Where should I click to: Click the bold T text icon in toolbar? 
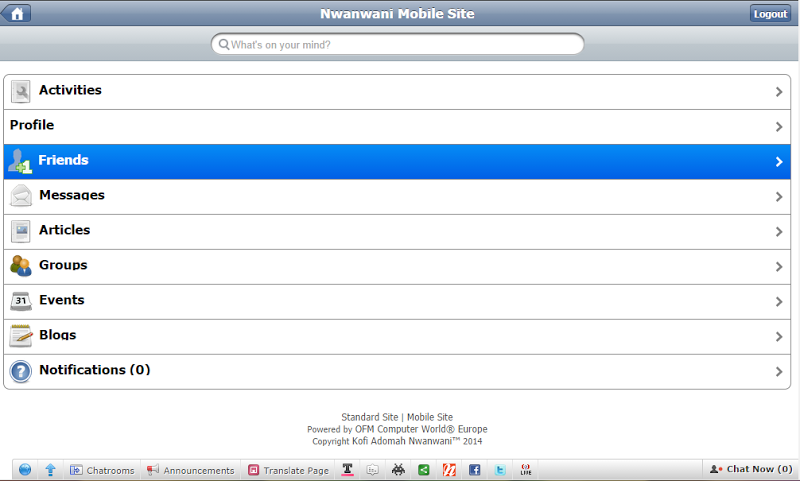[x=347, y=470]
